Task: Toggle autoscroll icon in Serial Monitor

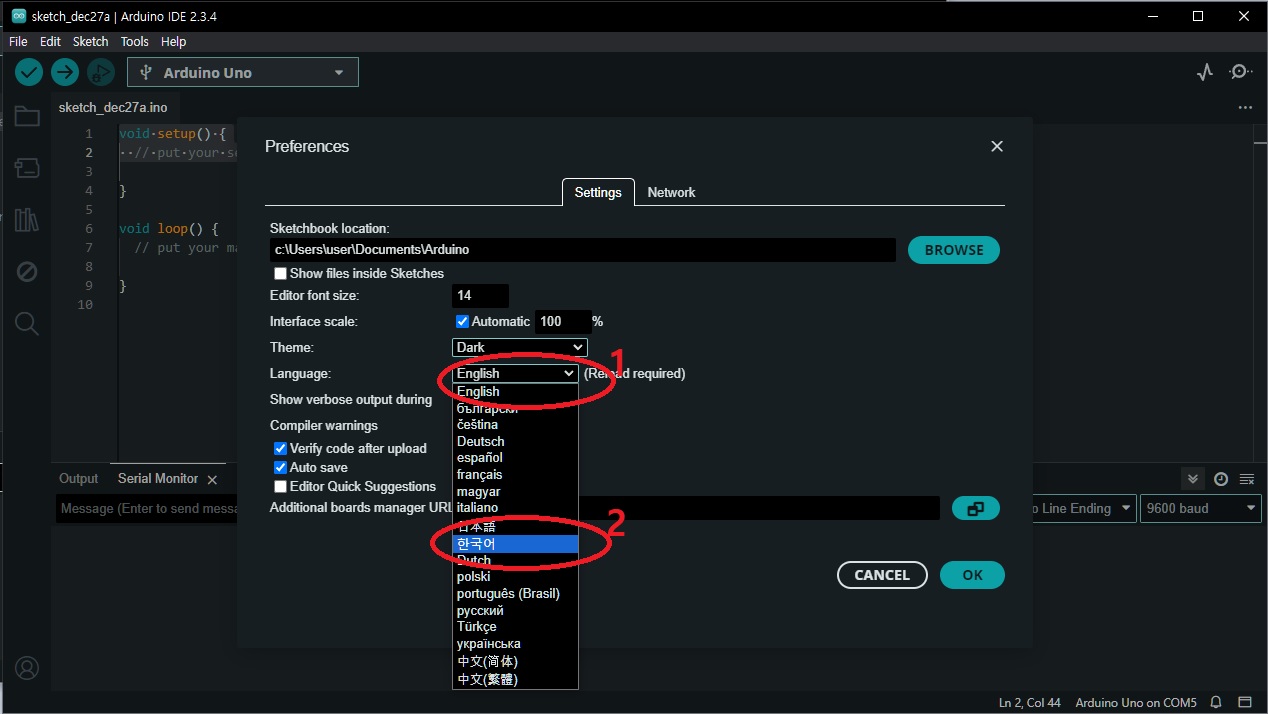Action: pyautogui.click(x=1192, y=479)
